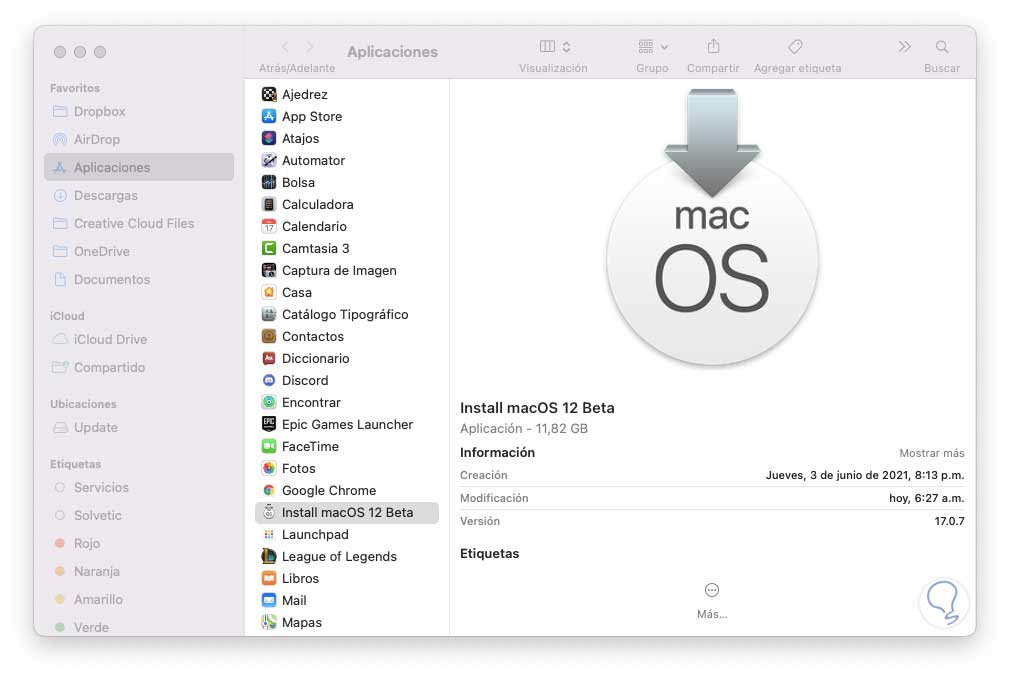This screenshot has width=1010, height=678.
Task: Select the Epic Games Launcher icon
Action: [269, 424]
